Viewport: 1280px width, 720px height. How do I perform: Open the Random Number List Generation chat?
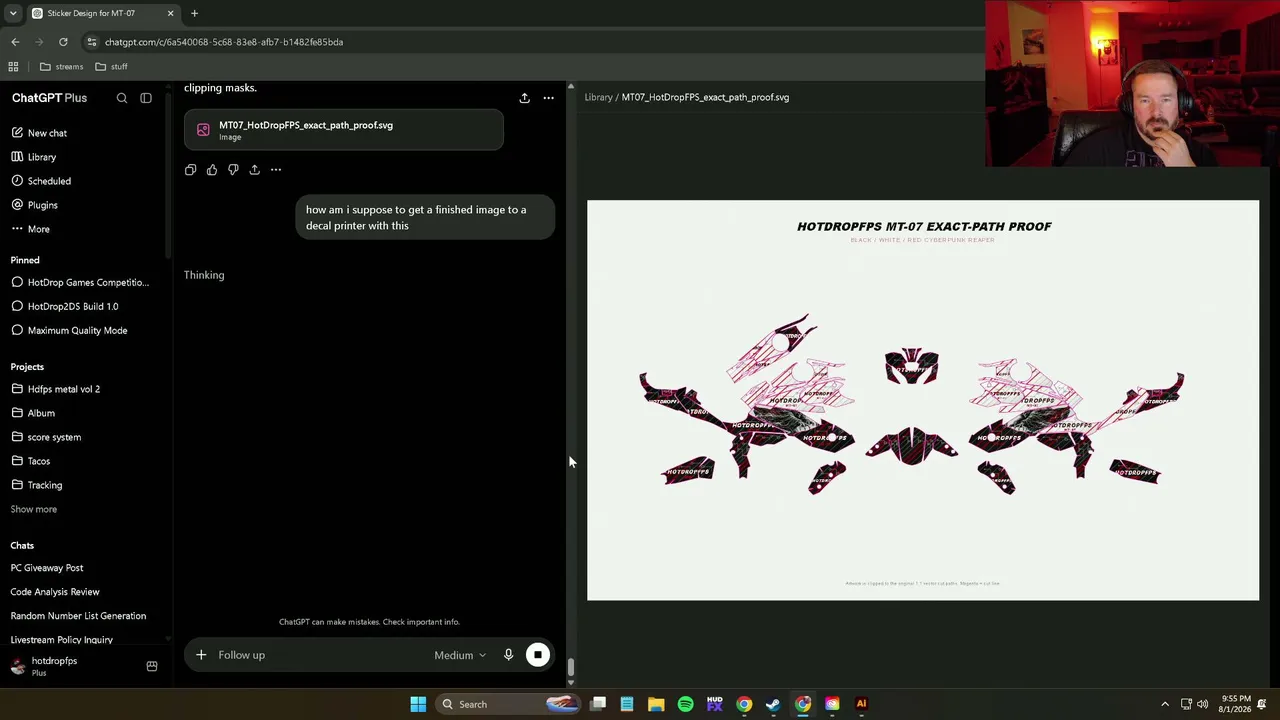pos(78,616)
